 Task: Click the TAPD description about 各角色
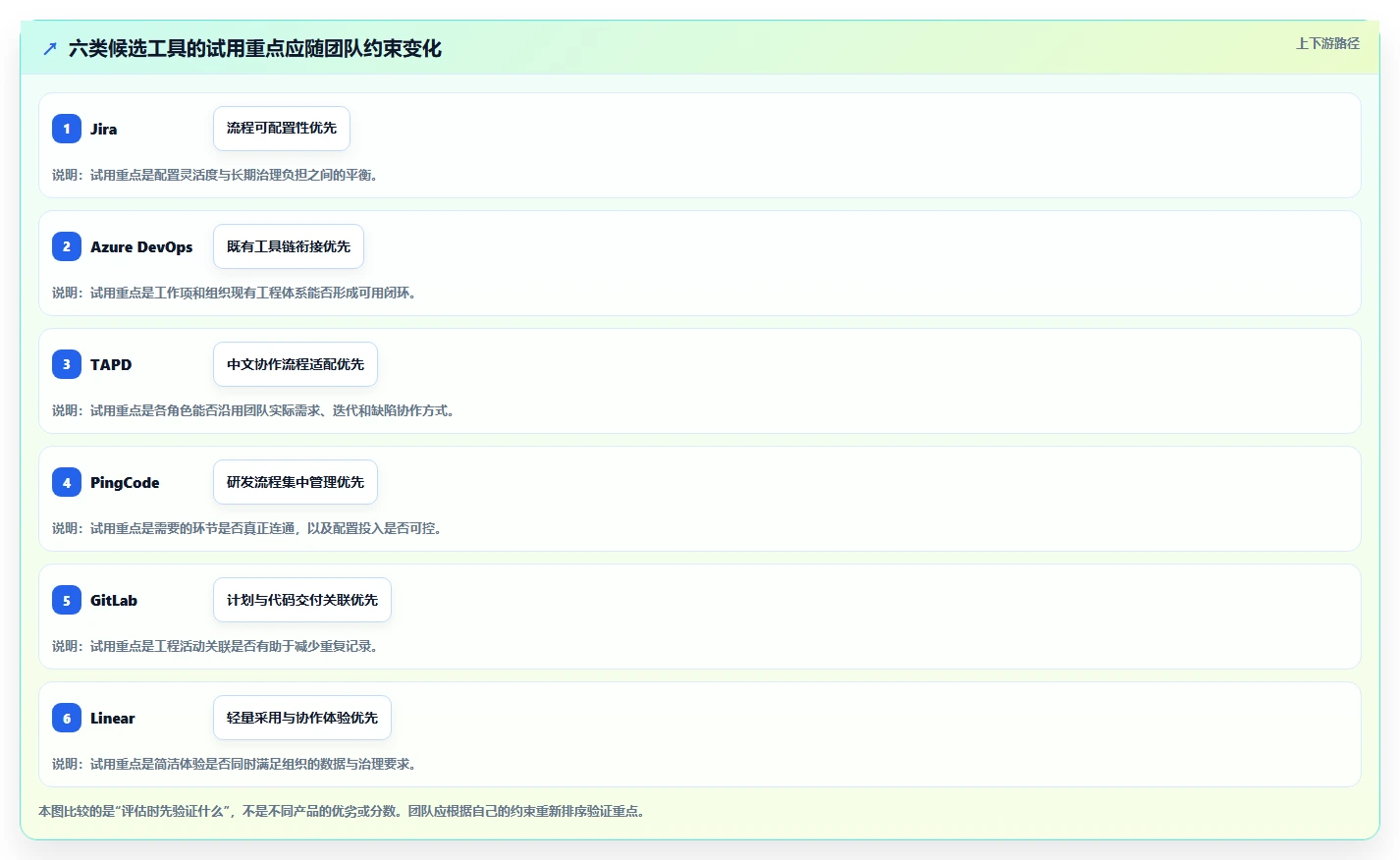coord(253,410)
